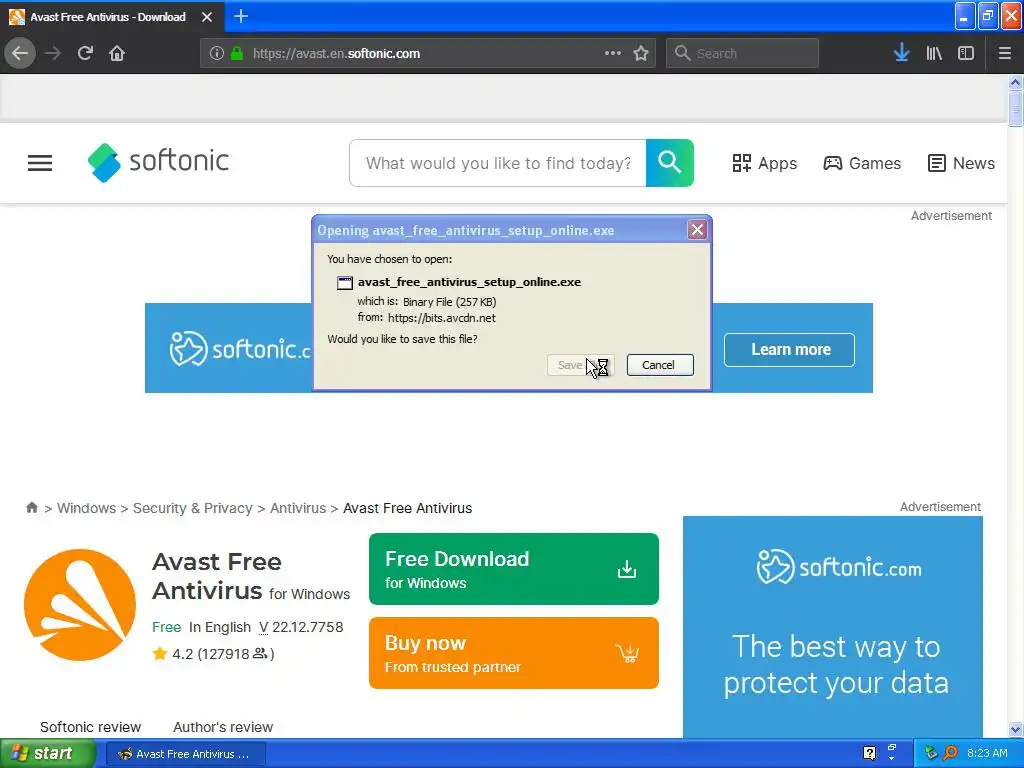Screen dimensions: 1024x768
Task: Open the Games section
Action: point(861,163)
